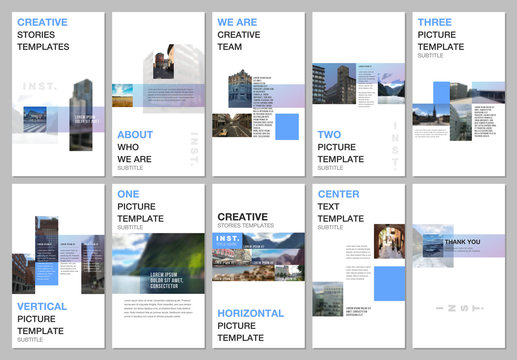This screenshot has width=517, height=360.
Task: Click the blue square in the Three Picture card
Action: [x=441, y=93]
